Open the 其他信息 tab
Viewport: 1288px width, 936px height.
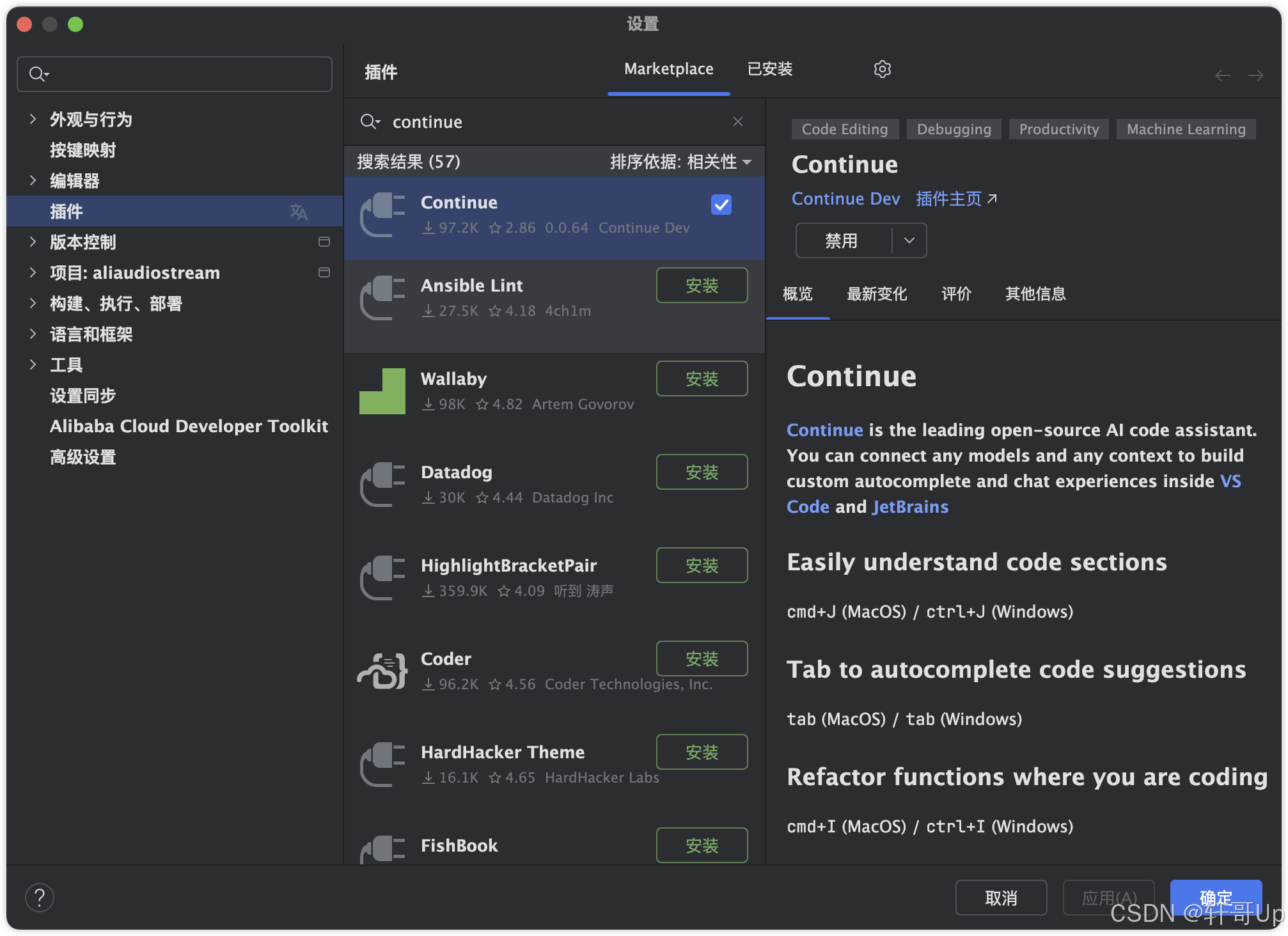pyautogui.click(x=1035, y=294)
